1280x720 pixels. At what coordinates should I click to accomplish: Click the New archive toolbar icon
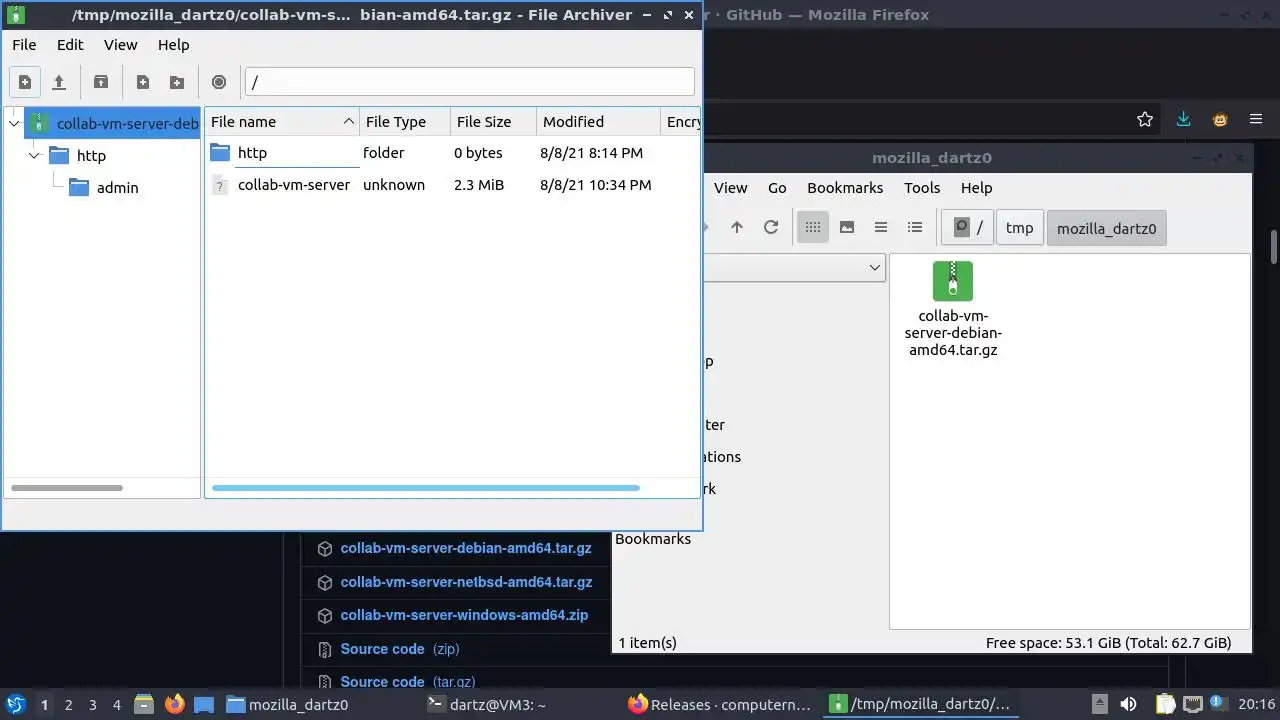25,82
